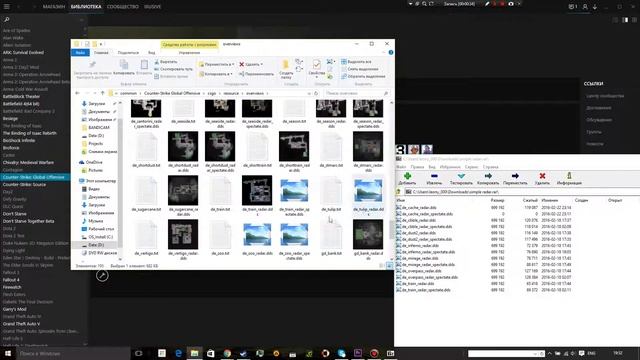Open Сервис menu in WinRAR

[x=471, y=167]
